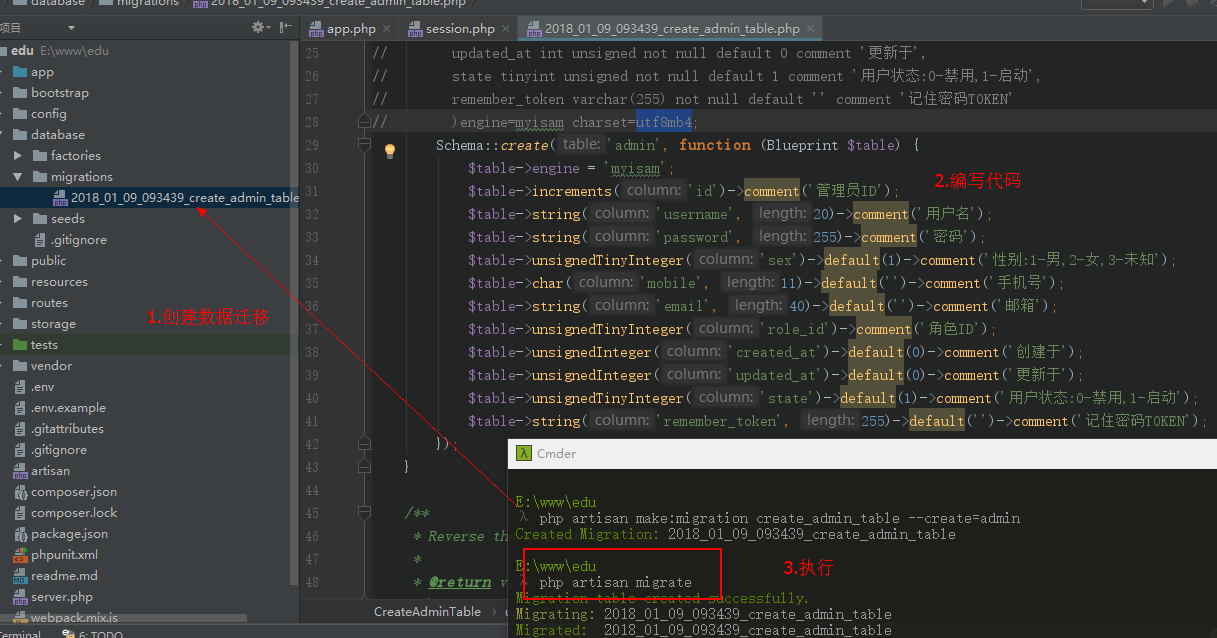Close the session.php editor tab
The width and height of the screenshot is (1217, 638).
click(x=504, y=29)
